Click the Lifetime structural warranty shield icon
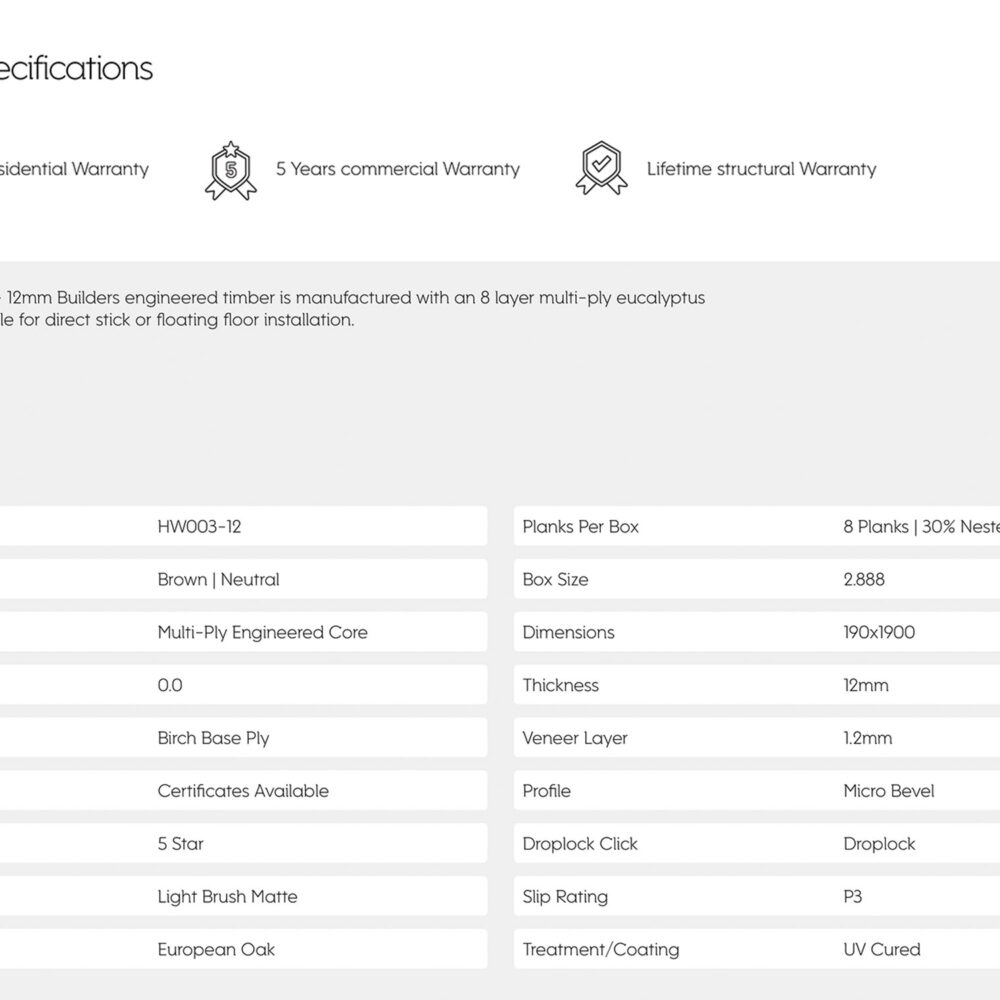 pos(601,168)
